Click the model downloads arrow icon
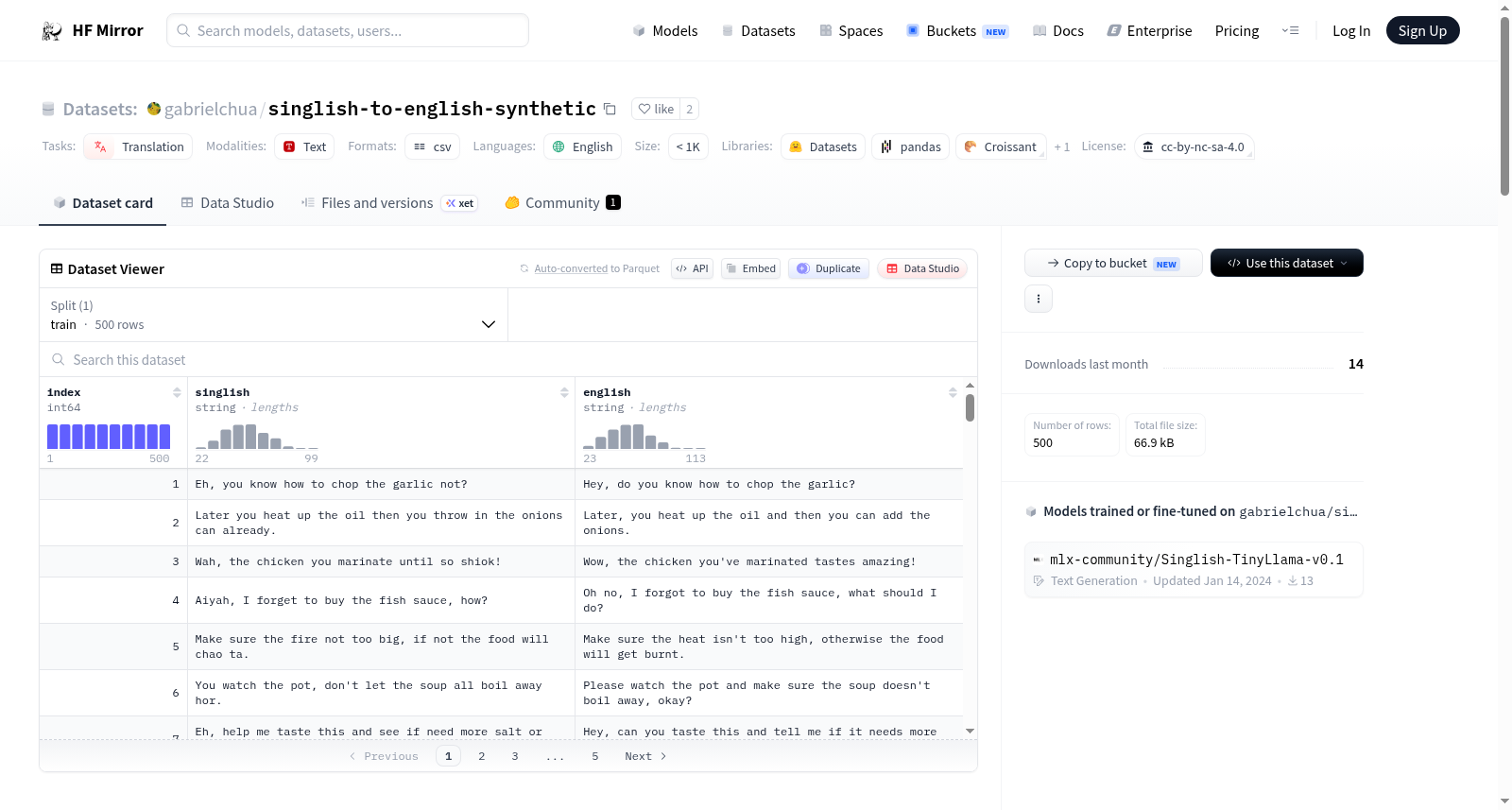 click(1293, 581)
